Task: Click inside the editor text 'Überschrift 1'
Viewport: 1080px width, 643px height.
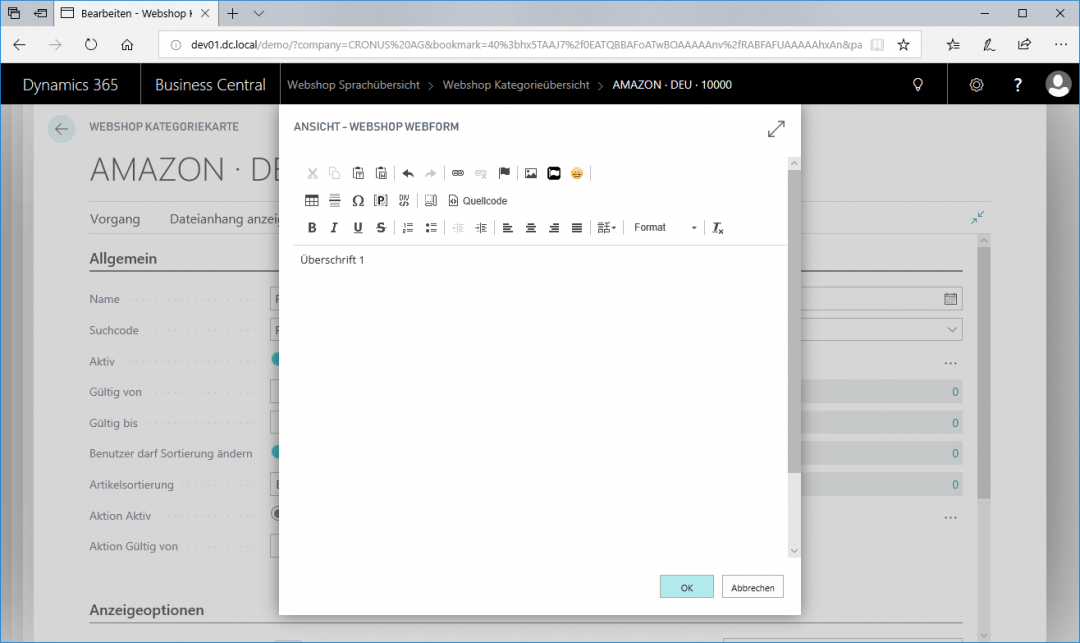Action: point(332,260)
